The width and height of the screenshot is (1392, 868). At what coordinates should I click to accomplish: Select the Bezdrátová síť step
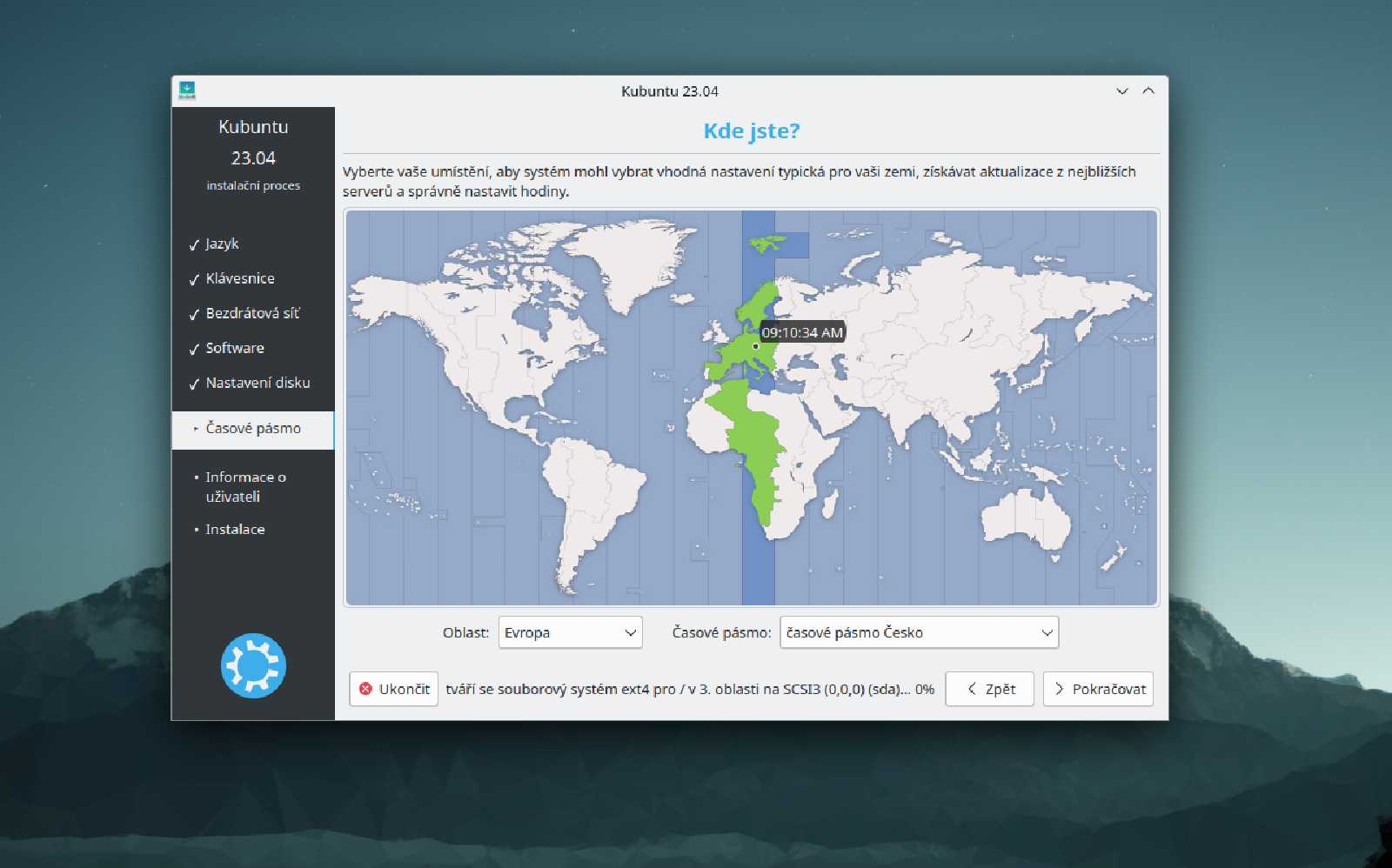252,313
